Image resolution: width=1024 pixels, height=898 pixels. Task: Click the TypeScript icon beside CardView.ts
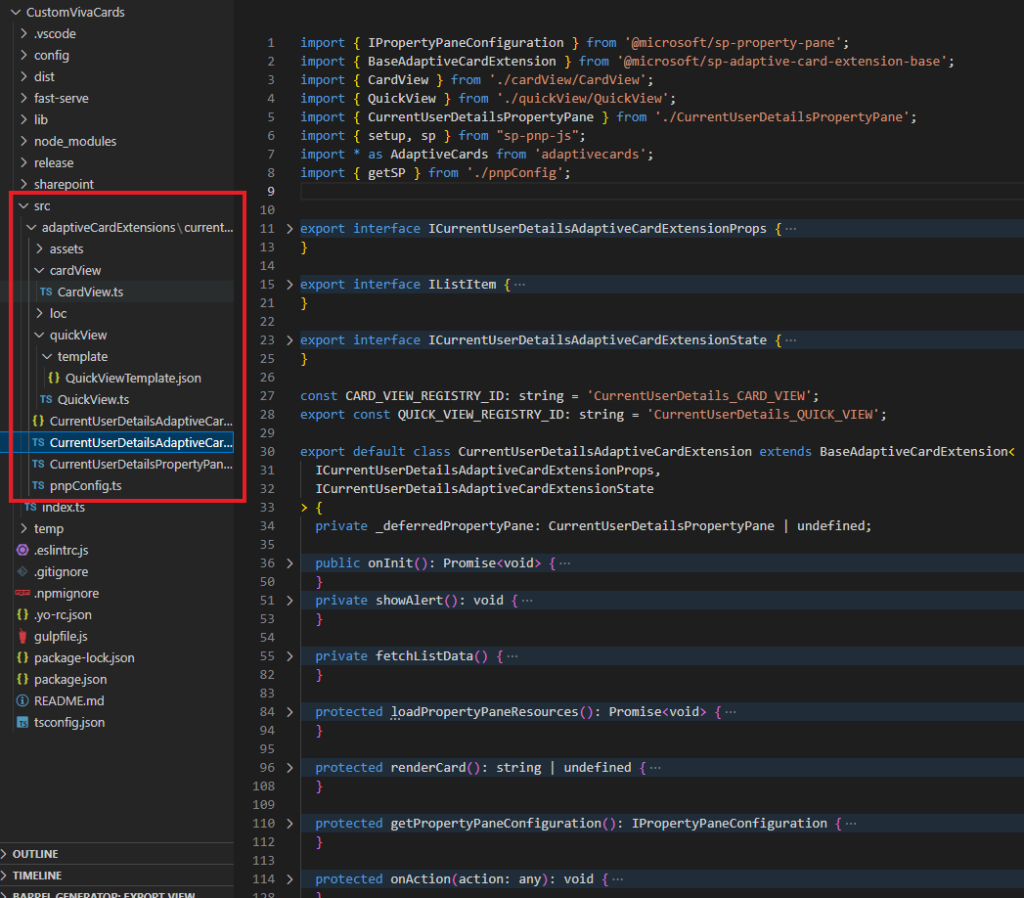[x=46, y=292]
